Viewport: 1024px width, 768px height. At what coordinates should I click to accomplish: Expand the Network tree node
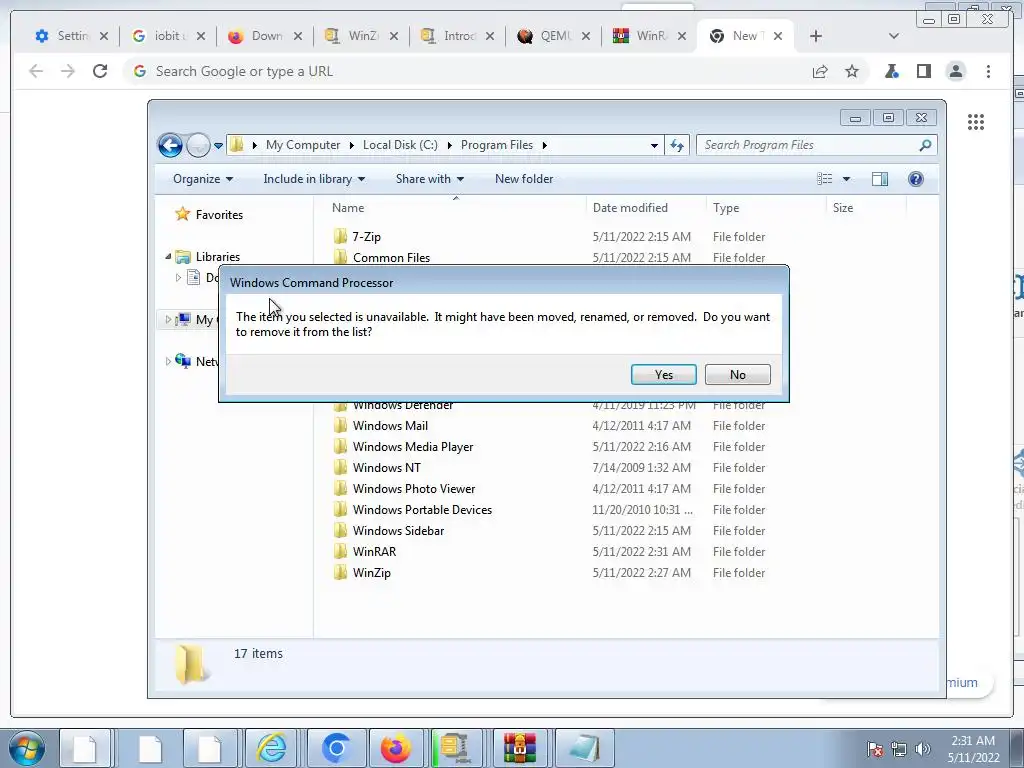168,361
